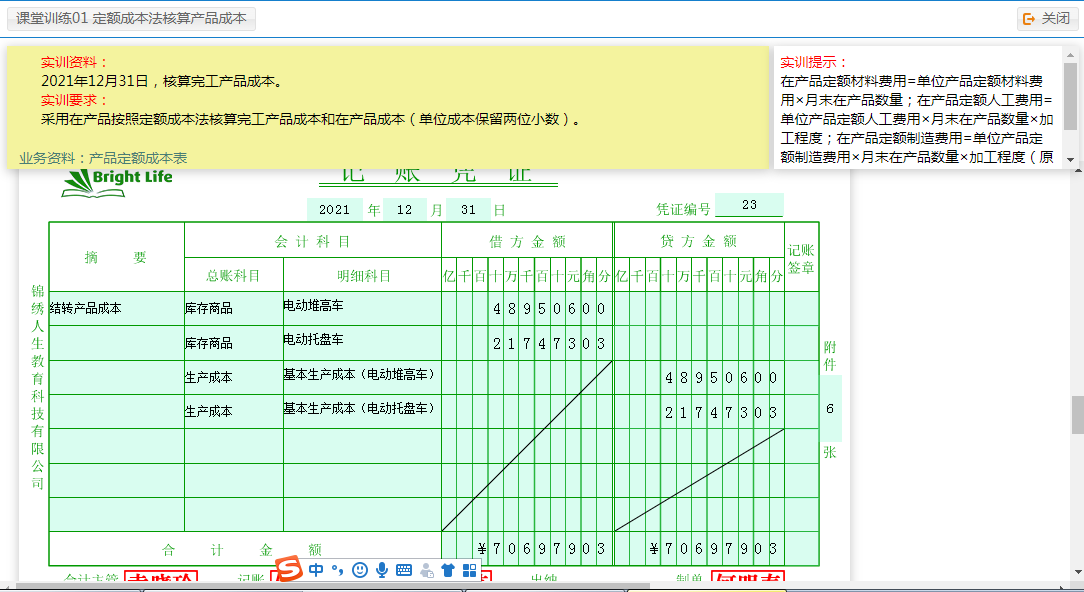This screenshot has height=592, width=1084.
Task: Click the hint panel scrollbar up arrow
Action: pyautogui.click(x=1070, y=55)
